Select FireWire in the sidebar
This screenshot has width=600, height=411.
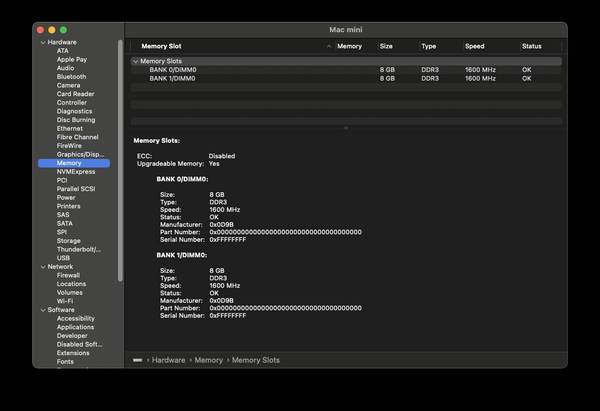(x=69, y=146)
